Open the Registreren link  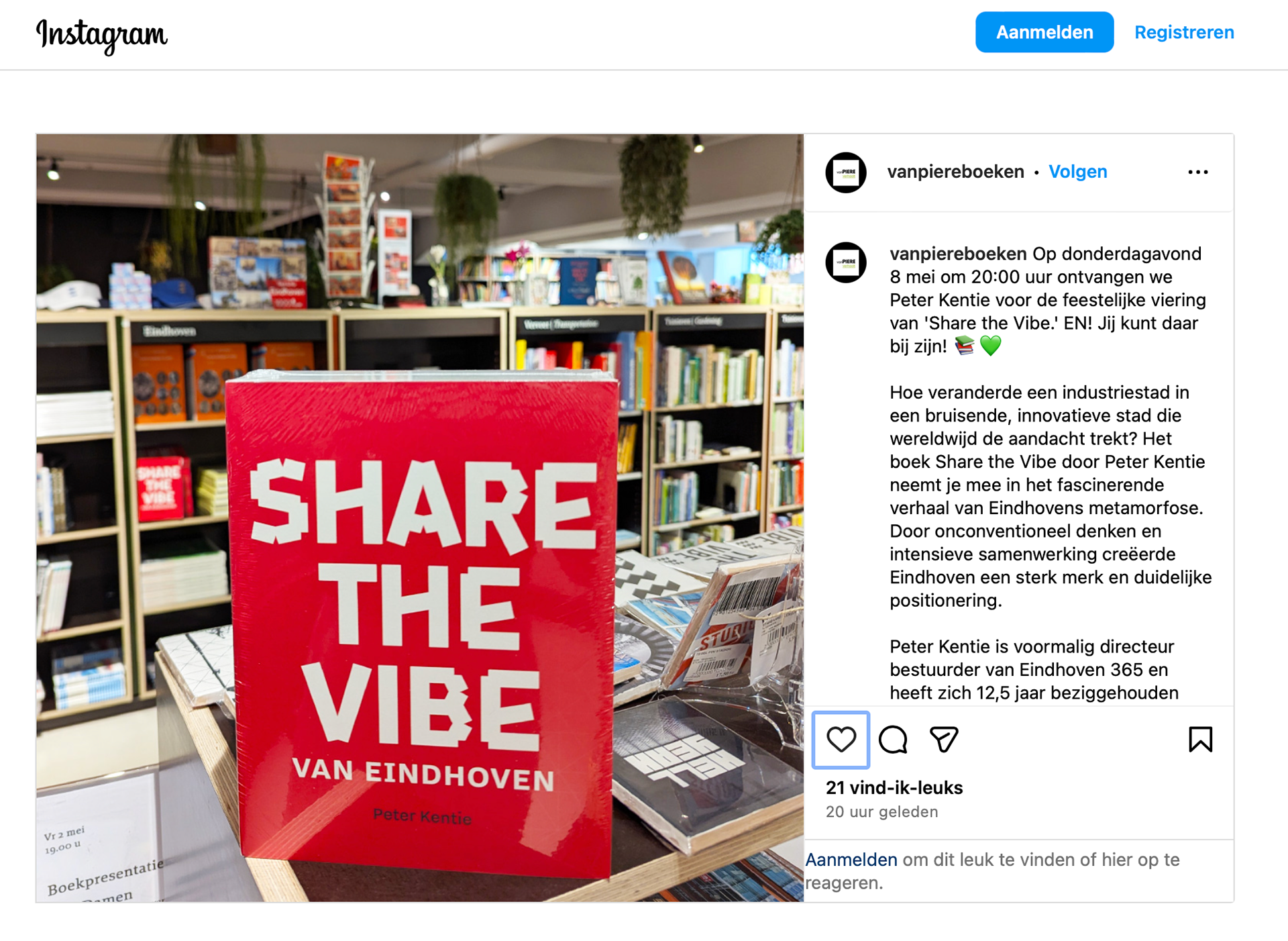point(1184,32)
